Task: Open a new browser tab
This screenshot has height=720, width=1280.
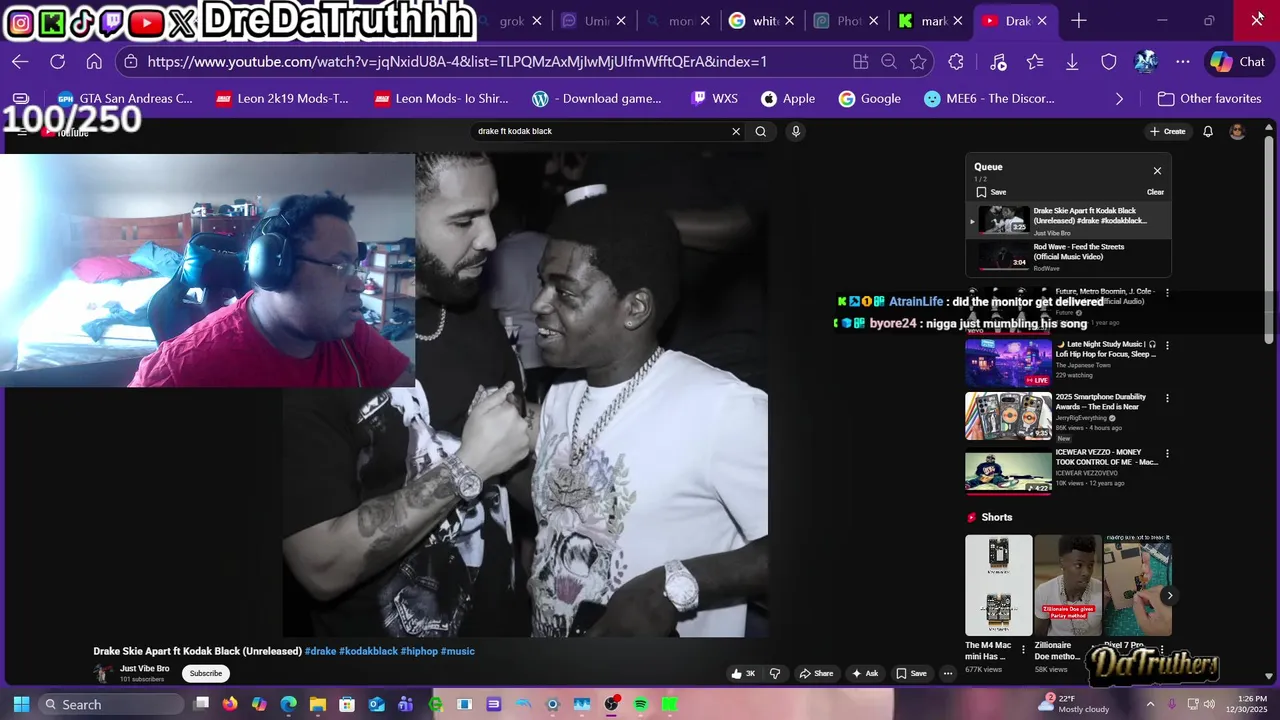Action: [x=1078, y=21]
